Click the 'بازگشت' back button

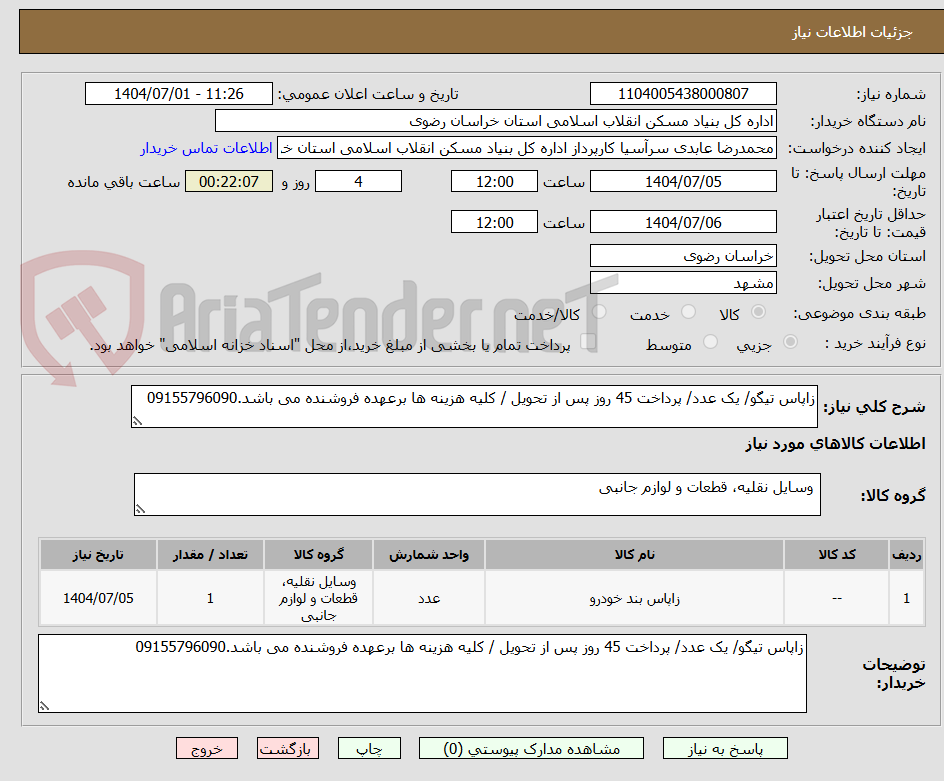click(288, 748)
